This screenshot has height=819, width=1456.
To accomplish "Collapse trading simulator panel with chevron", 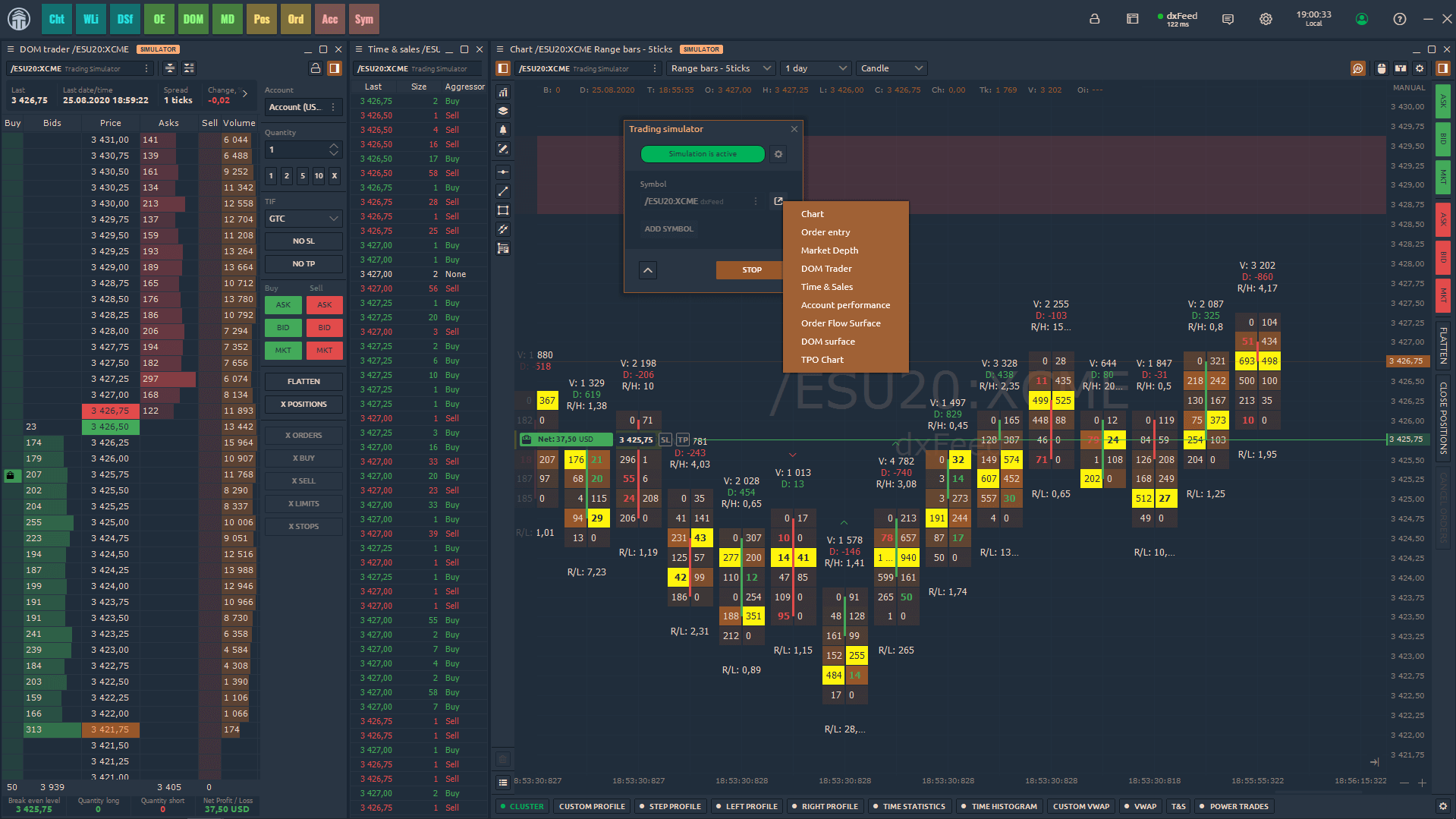I will coord(648,270).
